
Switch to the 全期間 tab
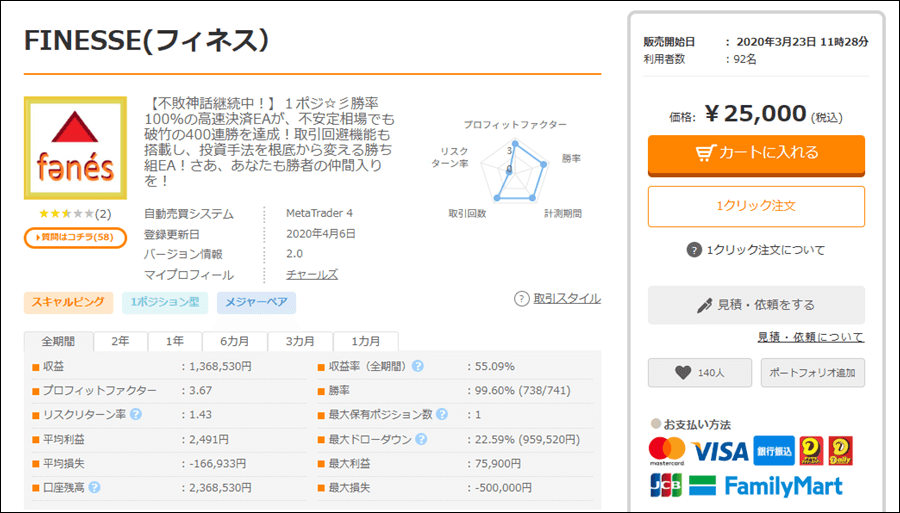58,341
